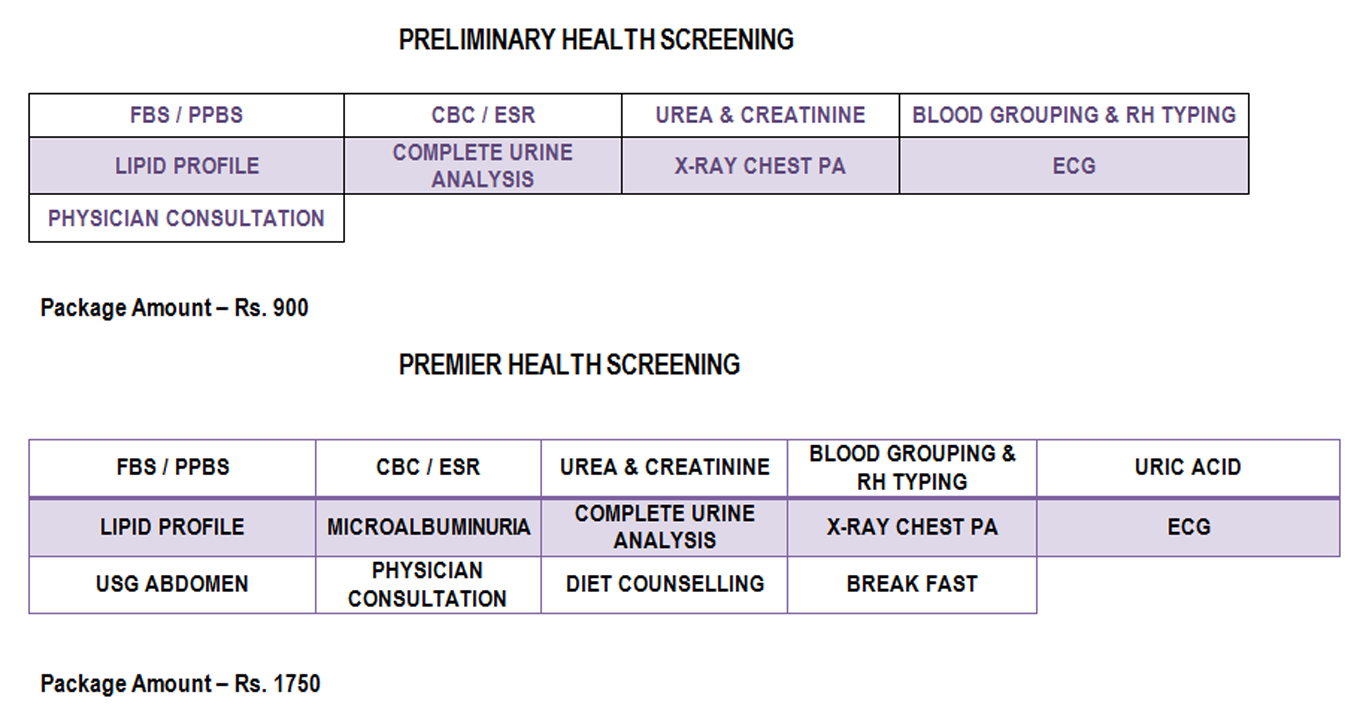Screen dimensions: 1366x728
Task: Click the Package Amount Rs. 1750 text
Action: (180, 685)
